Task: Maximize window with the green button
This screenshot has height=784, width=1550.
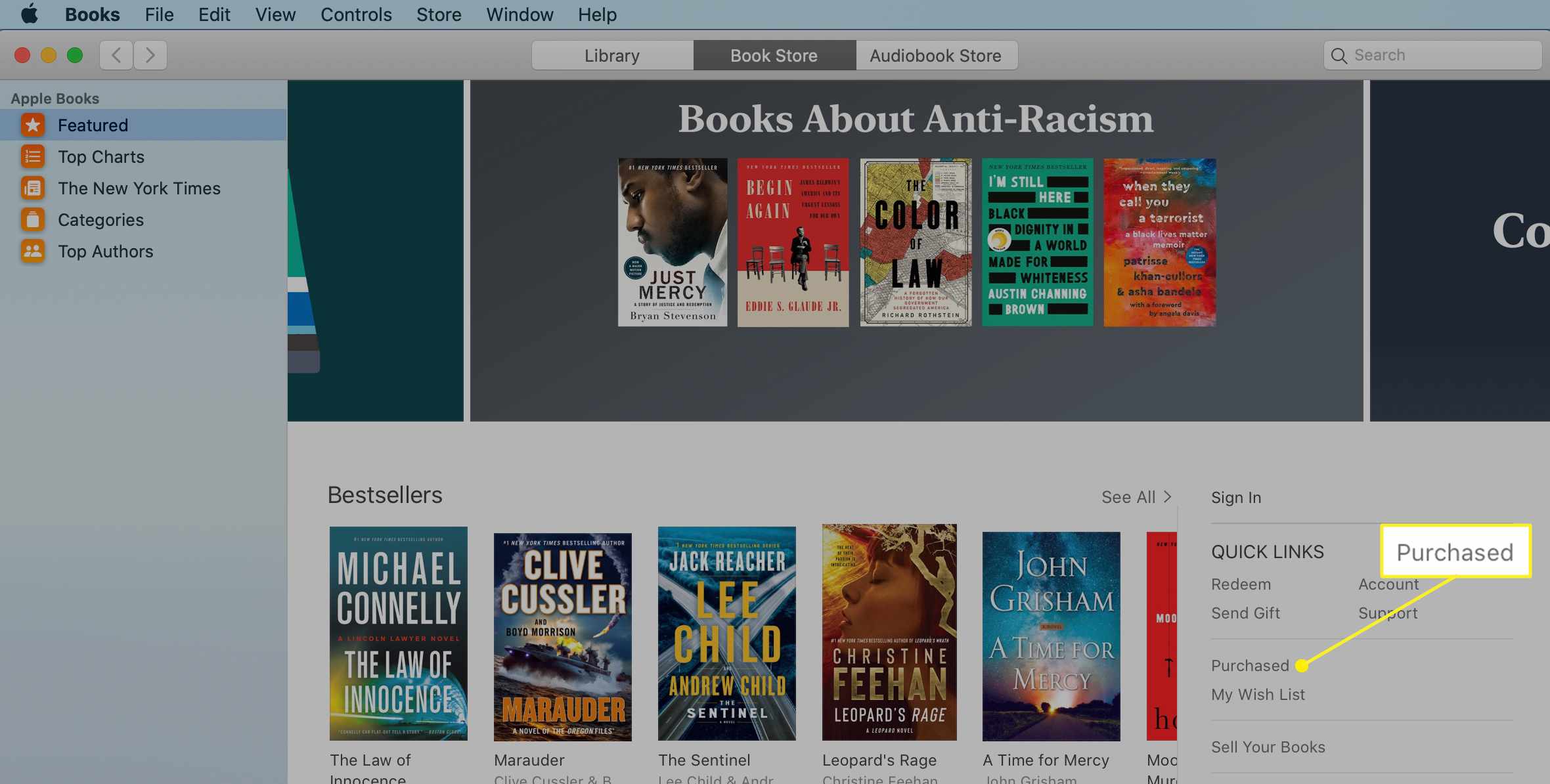Action: coord(75,55)
